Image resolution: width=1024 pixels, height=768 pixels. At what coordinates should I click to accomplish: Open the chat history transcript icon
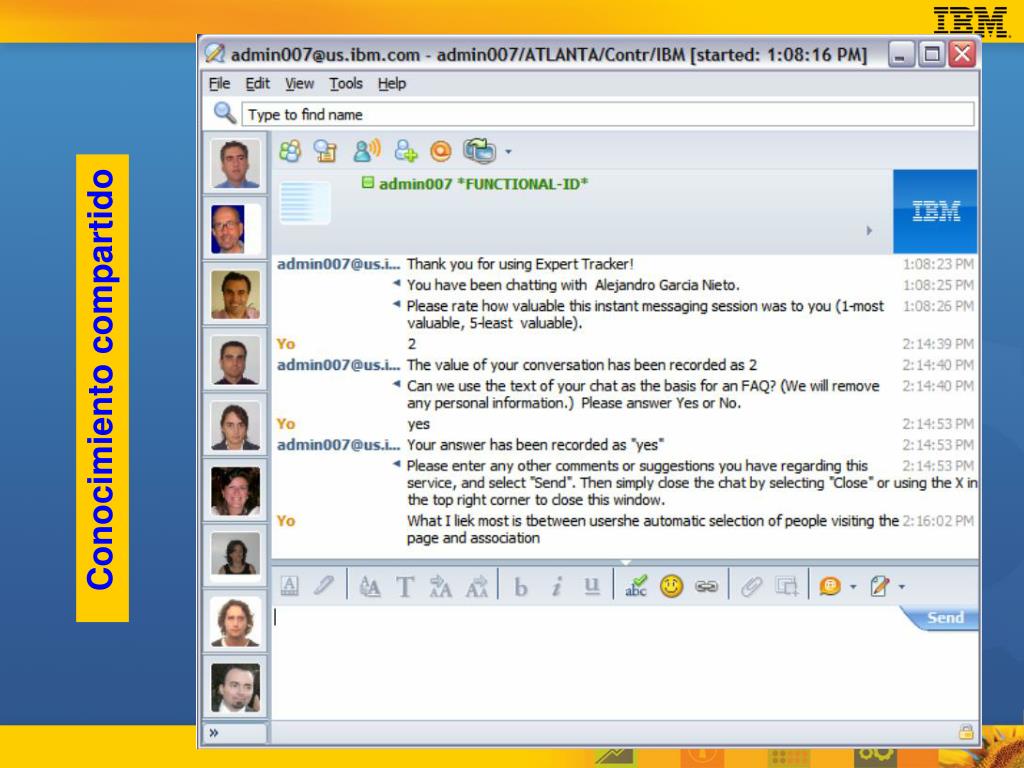coord(325,152)
